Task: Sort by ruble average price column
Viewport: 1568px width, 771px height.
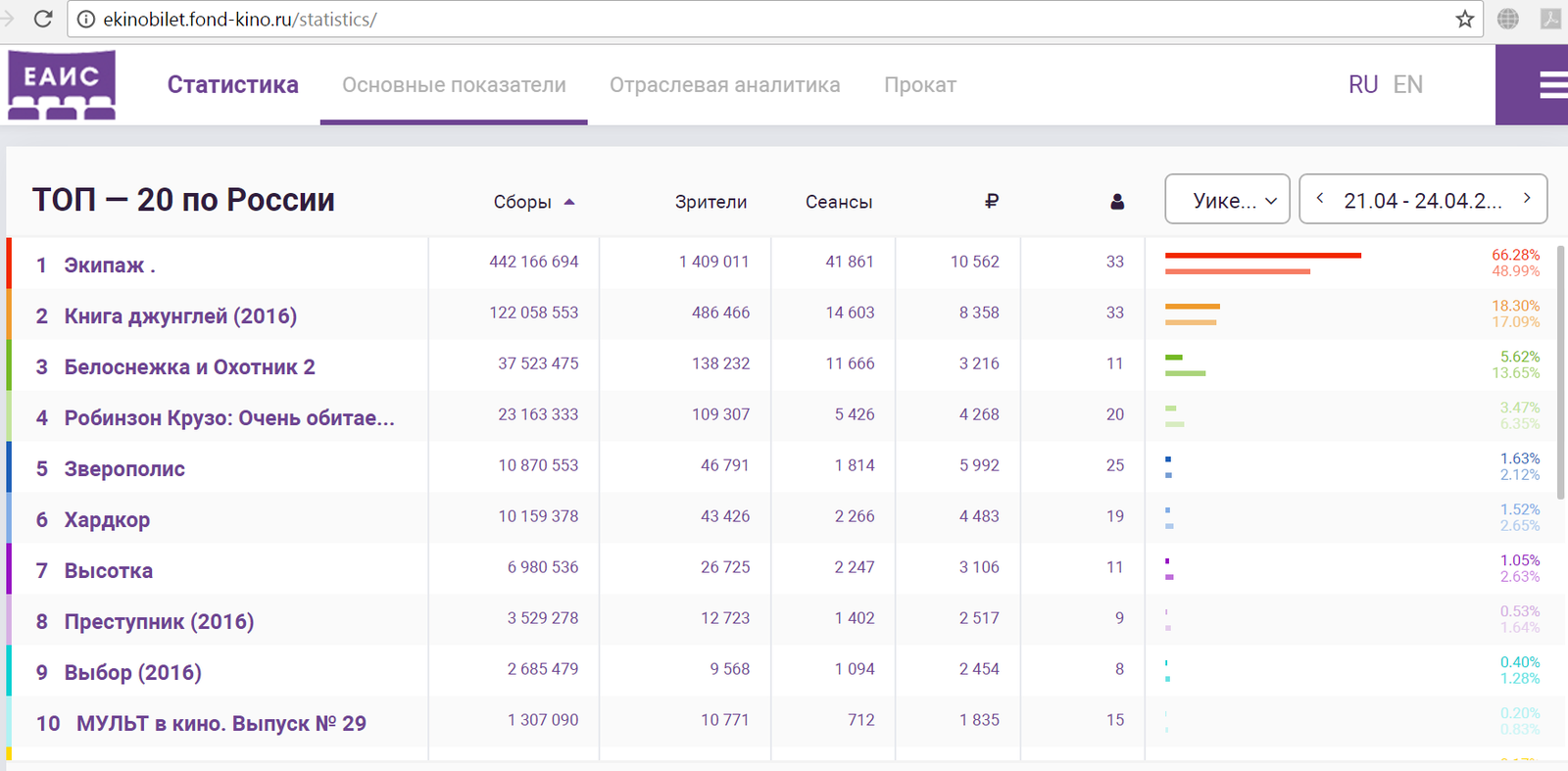Action: (992, 201)
